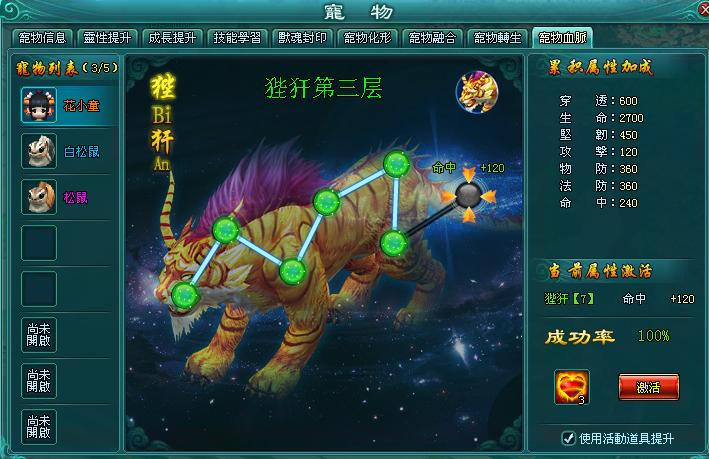Open the 獸魂封印 tab
Image resolution: width=709 pixels, height=459 pixels.
302,38
